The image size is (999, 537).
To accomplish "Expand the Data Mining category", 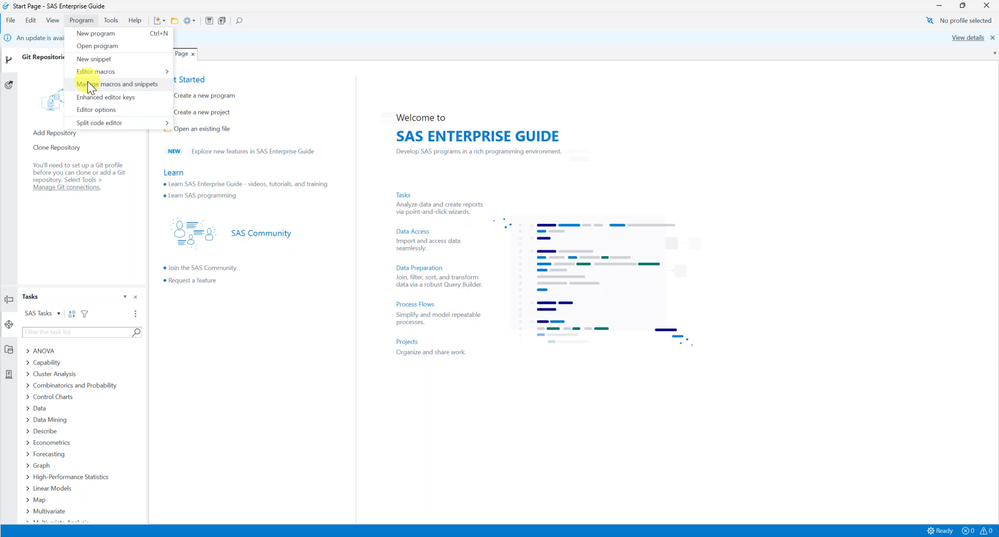I will point(27,420).
